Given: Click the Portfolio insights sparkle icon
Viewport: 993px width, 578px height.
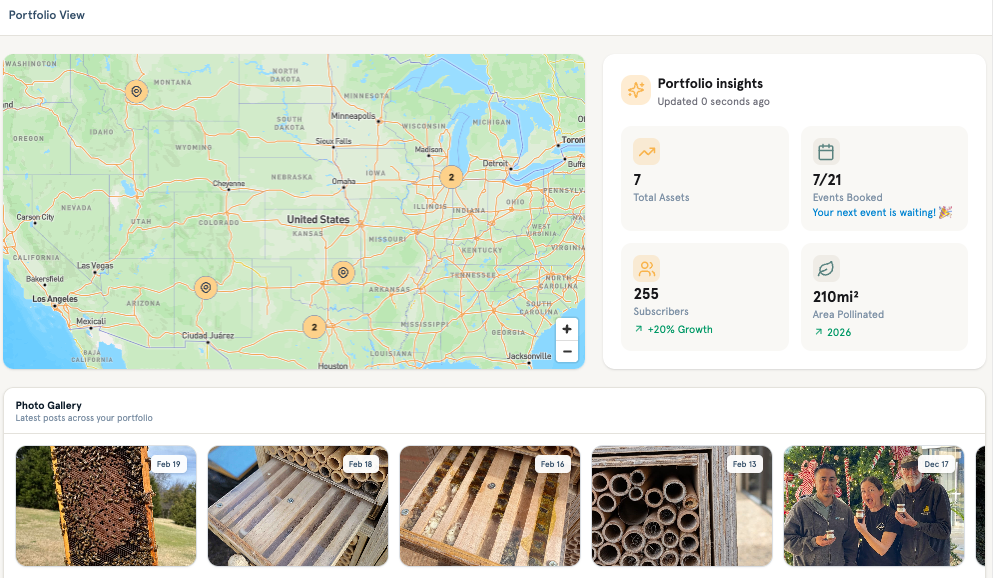Looking at the screenshot, I should [x=636, y=90].
